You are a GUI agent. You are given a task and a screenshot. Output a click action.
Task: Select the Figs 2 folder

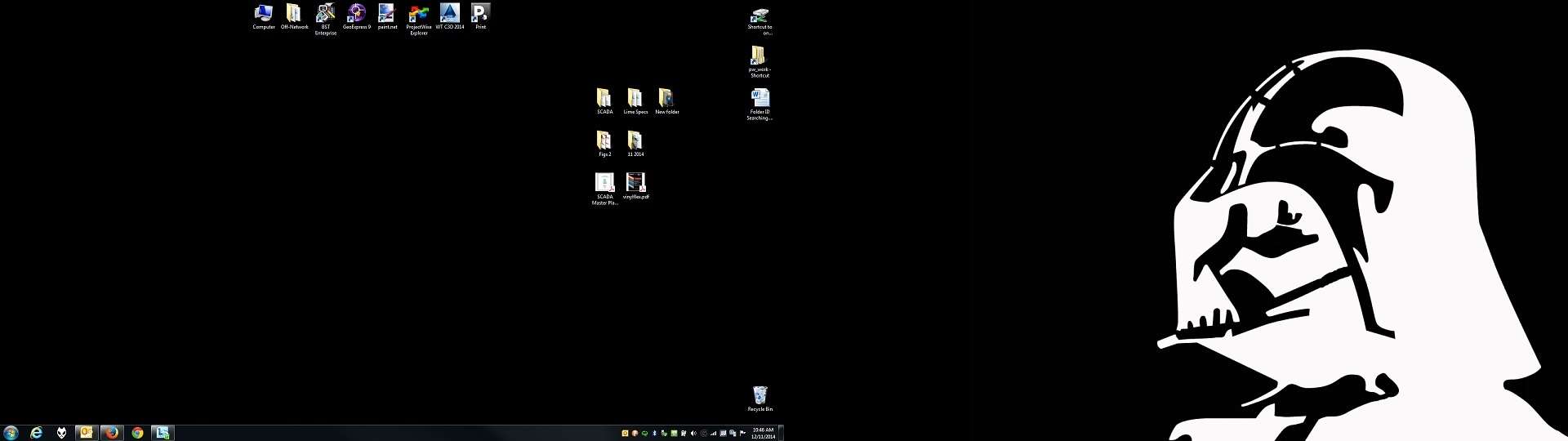point(604,144)
